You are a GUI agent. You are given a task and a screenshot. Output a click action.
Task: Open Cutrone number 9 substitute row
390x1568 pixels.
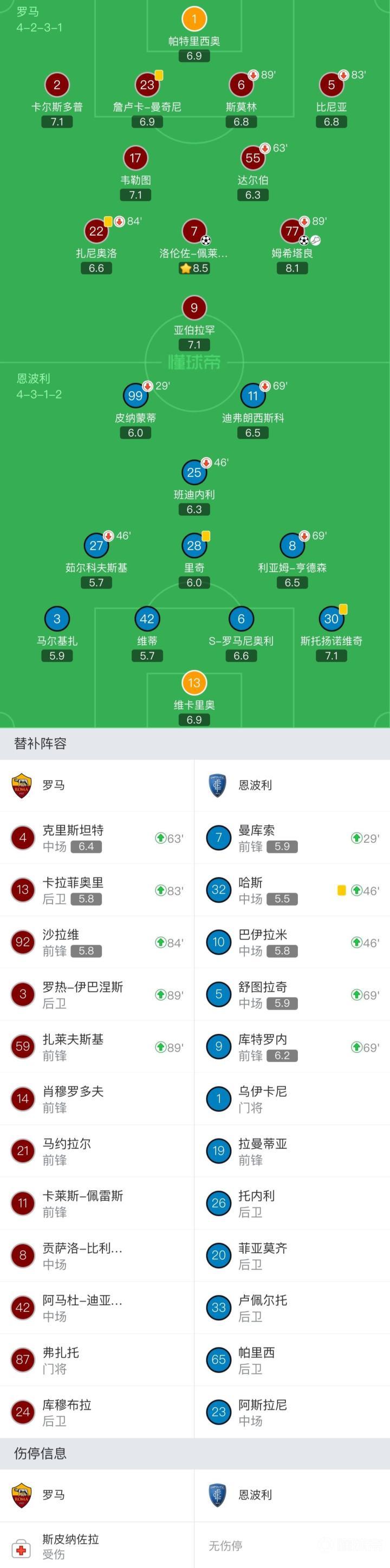pos(292,1047)
